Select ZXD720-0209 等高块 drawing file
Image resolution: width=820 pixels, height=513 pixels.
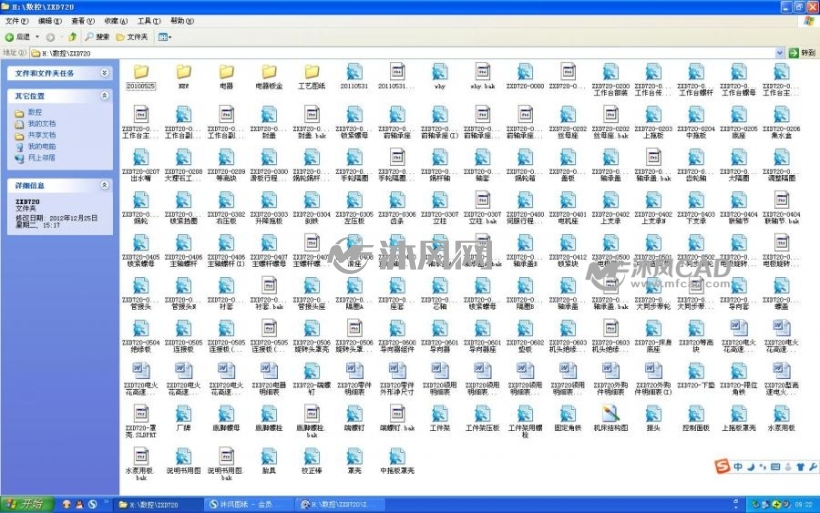(x=226, y=166)
